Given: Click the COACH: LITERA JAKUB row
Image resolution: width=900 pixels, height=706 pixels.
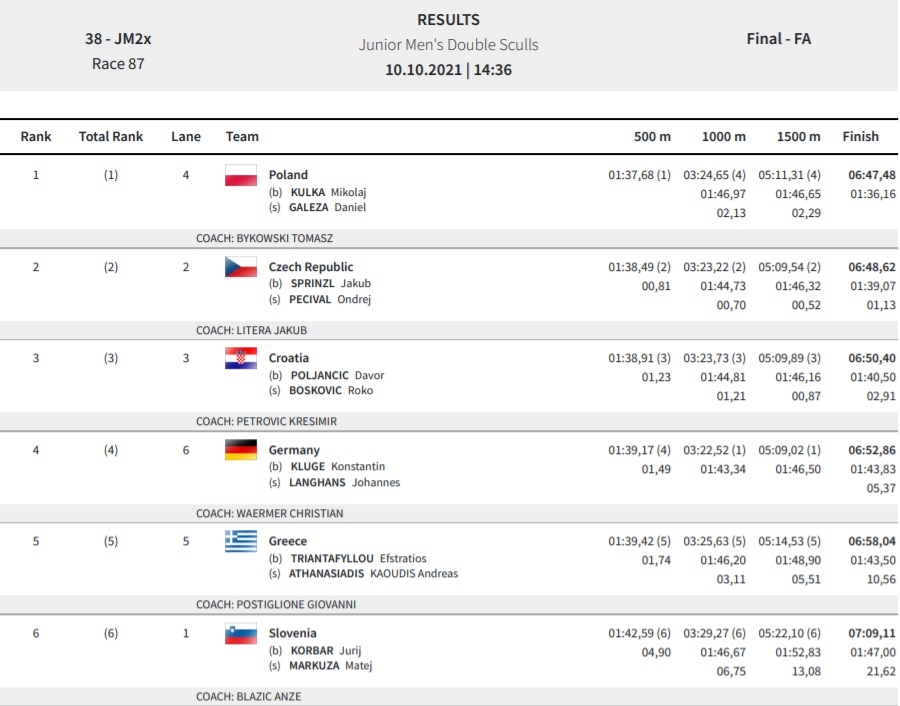Looking at the screenshot, I should coord(449,331).
